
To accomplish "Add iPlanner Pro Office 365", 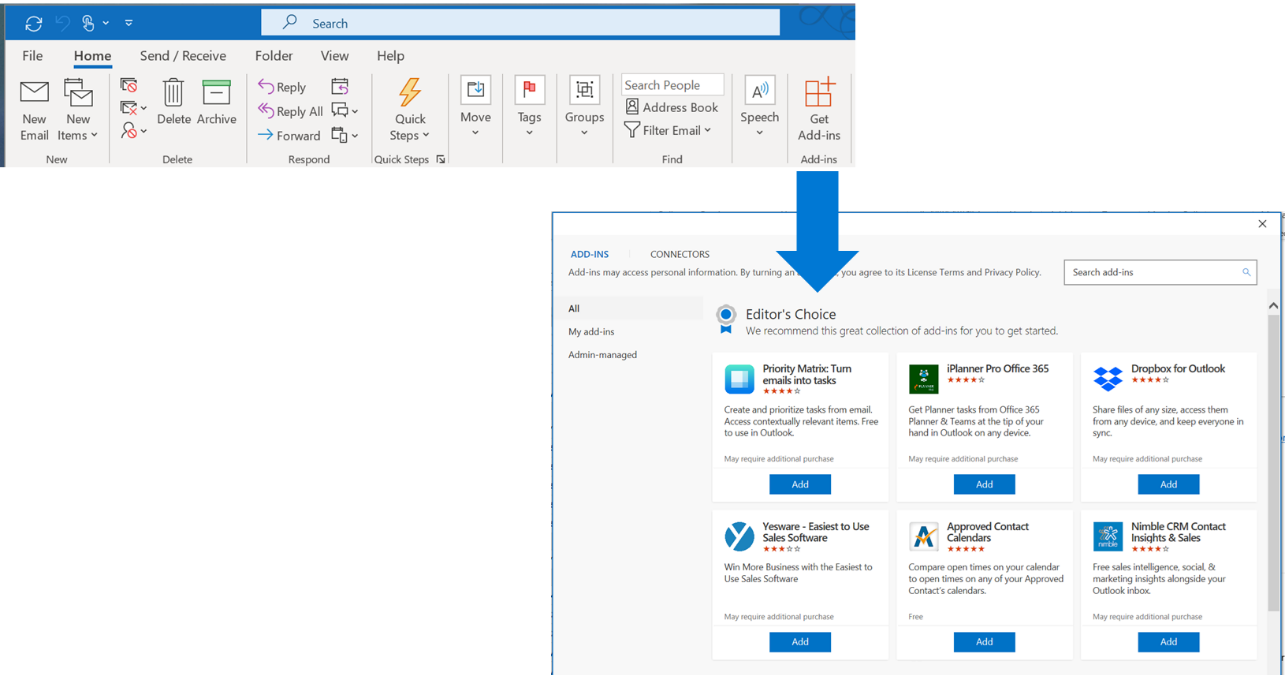I will 984,484.
